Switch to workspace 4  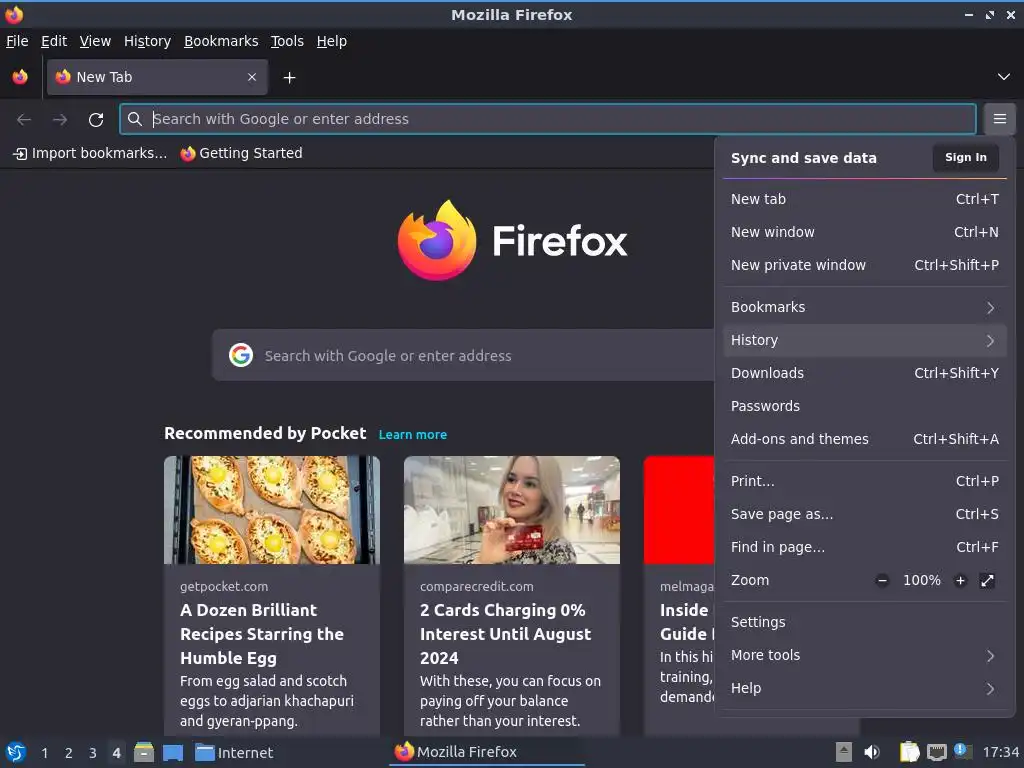pyautogui.click(x=116, y=753)
